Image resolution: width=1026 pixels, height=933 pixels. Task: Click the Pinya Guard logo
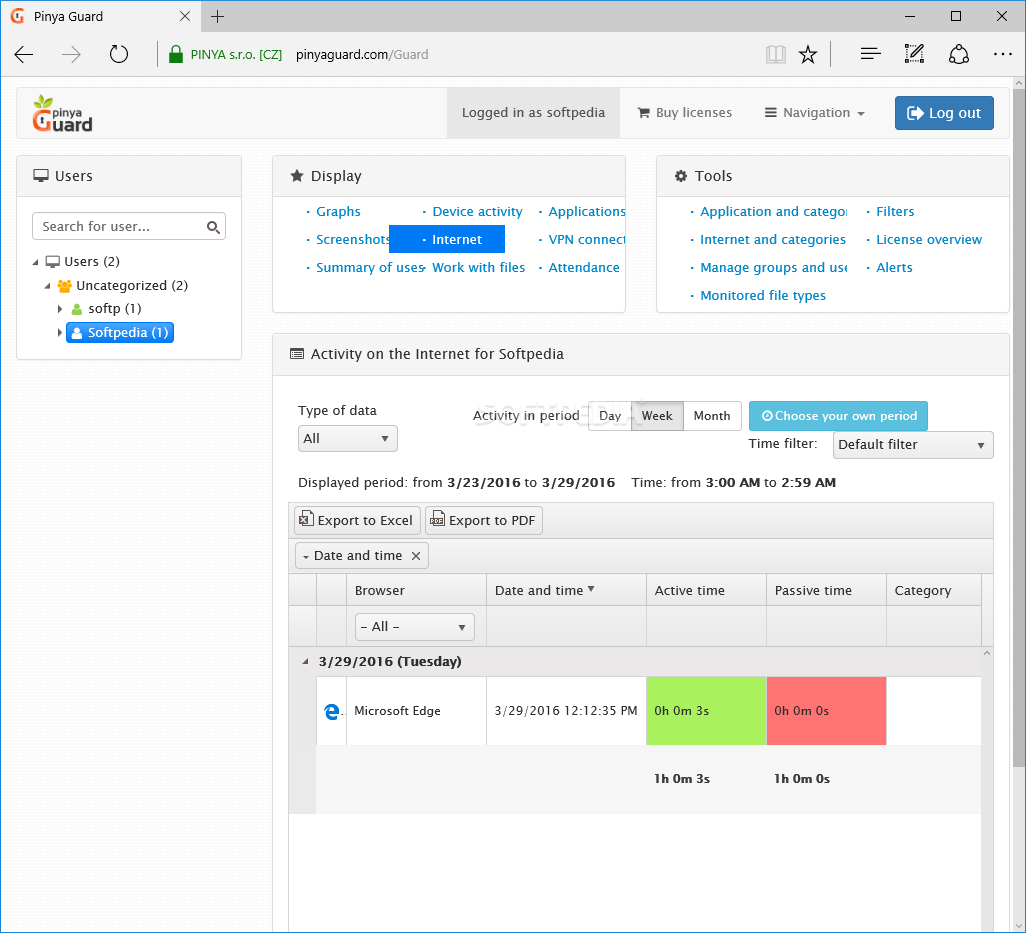click(63, 113)
